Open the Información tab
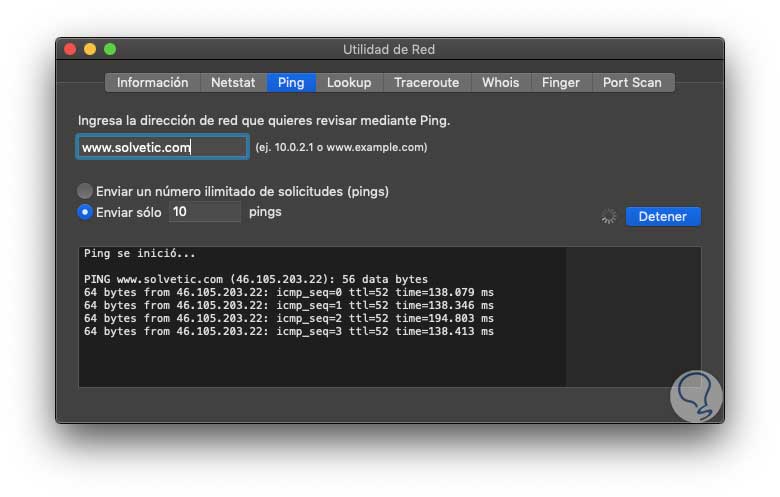The height and width of the screenshot is (497, 780). [x=152, y=83]
